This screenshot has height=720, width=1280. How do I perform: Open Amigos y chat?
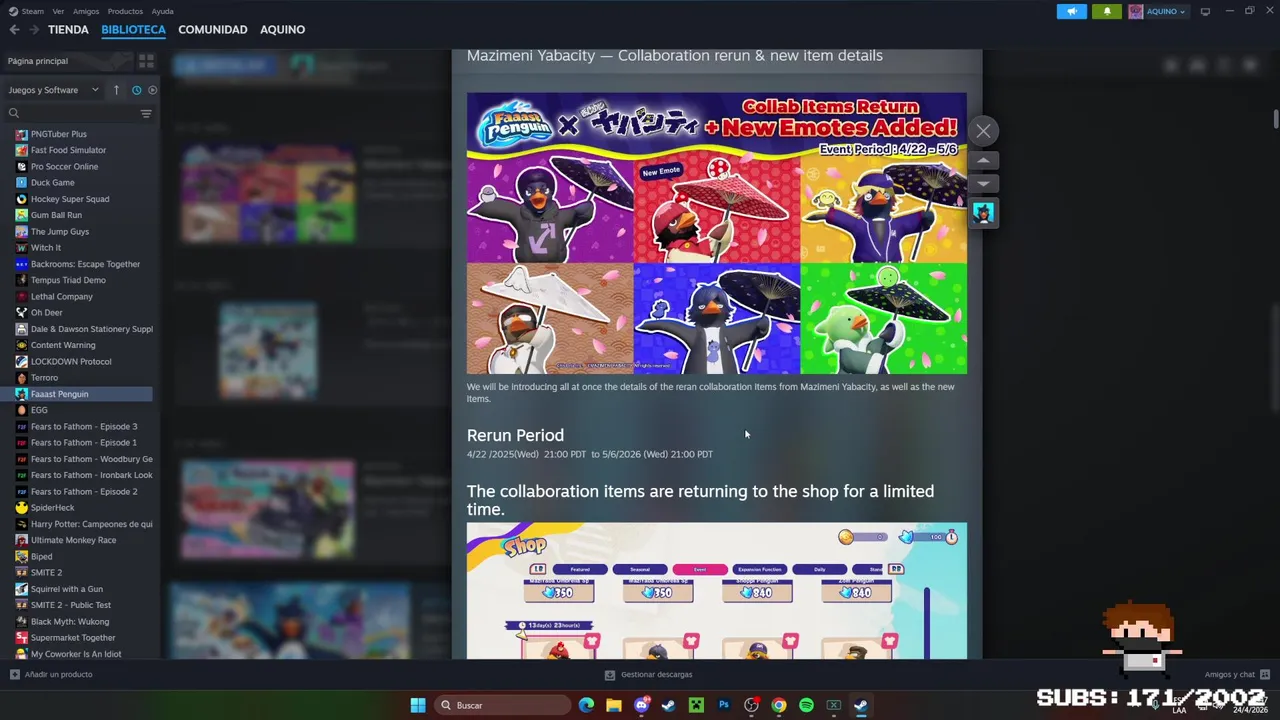1237,675
